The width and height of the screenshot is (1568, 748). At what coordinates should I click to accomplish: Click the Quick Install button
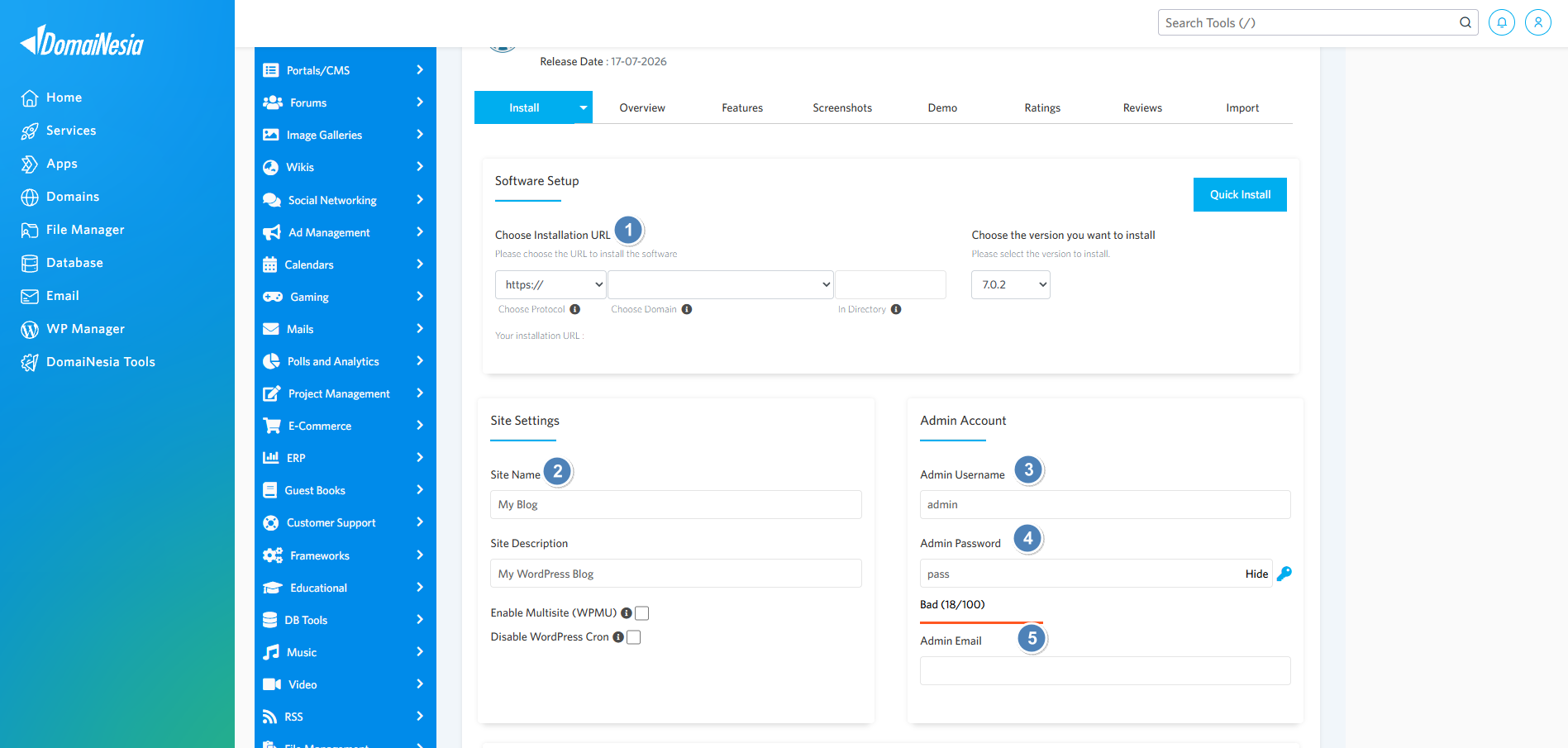[1240, 194]
